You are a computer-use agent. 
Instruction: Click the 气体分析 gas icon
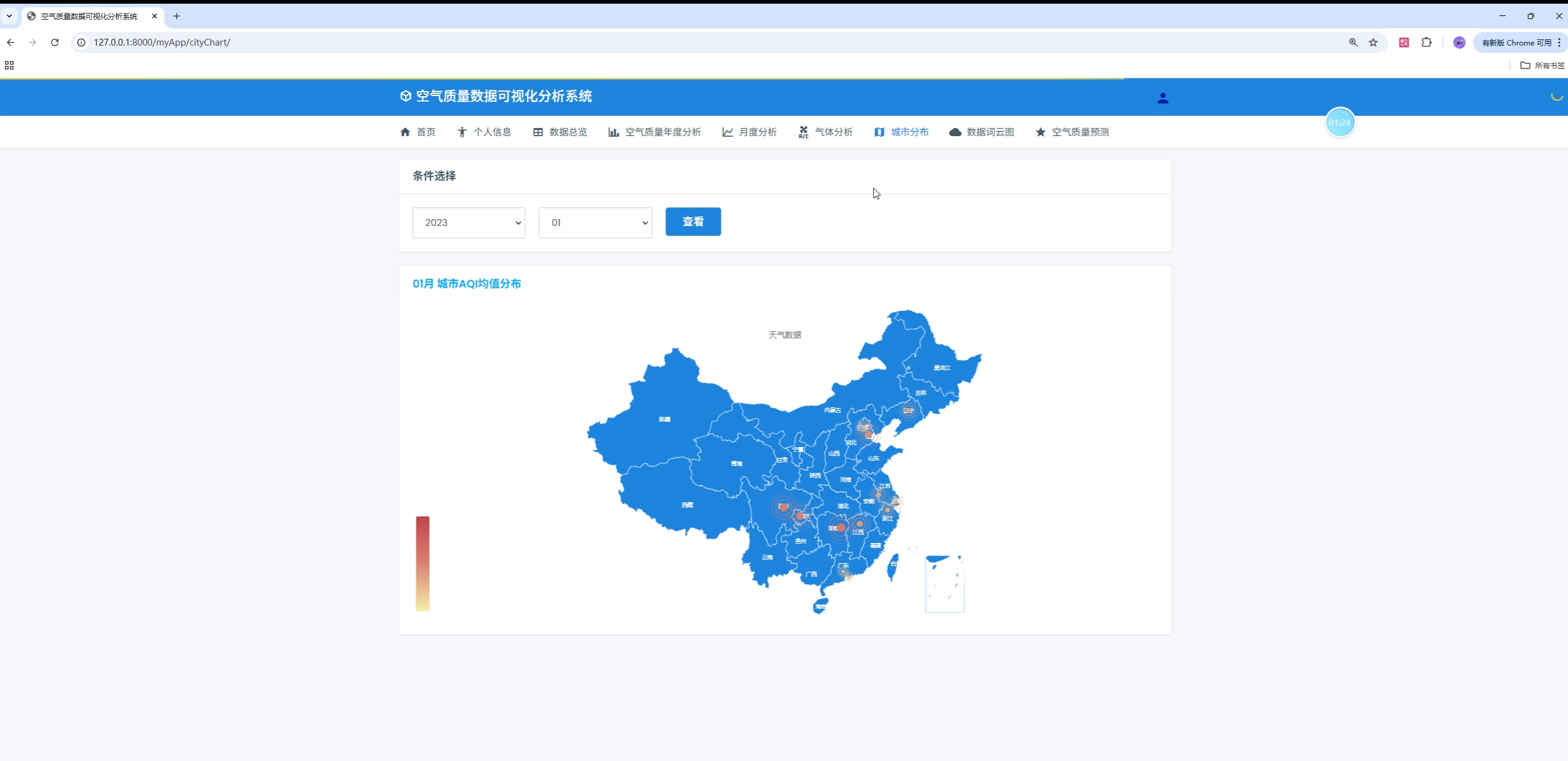coord(803,132)
